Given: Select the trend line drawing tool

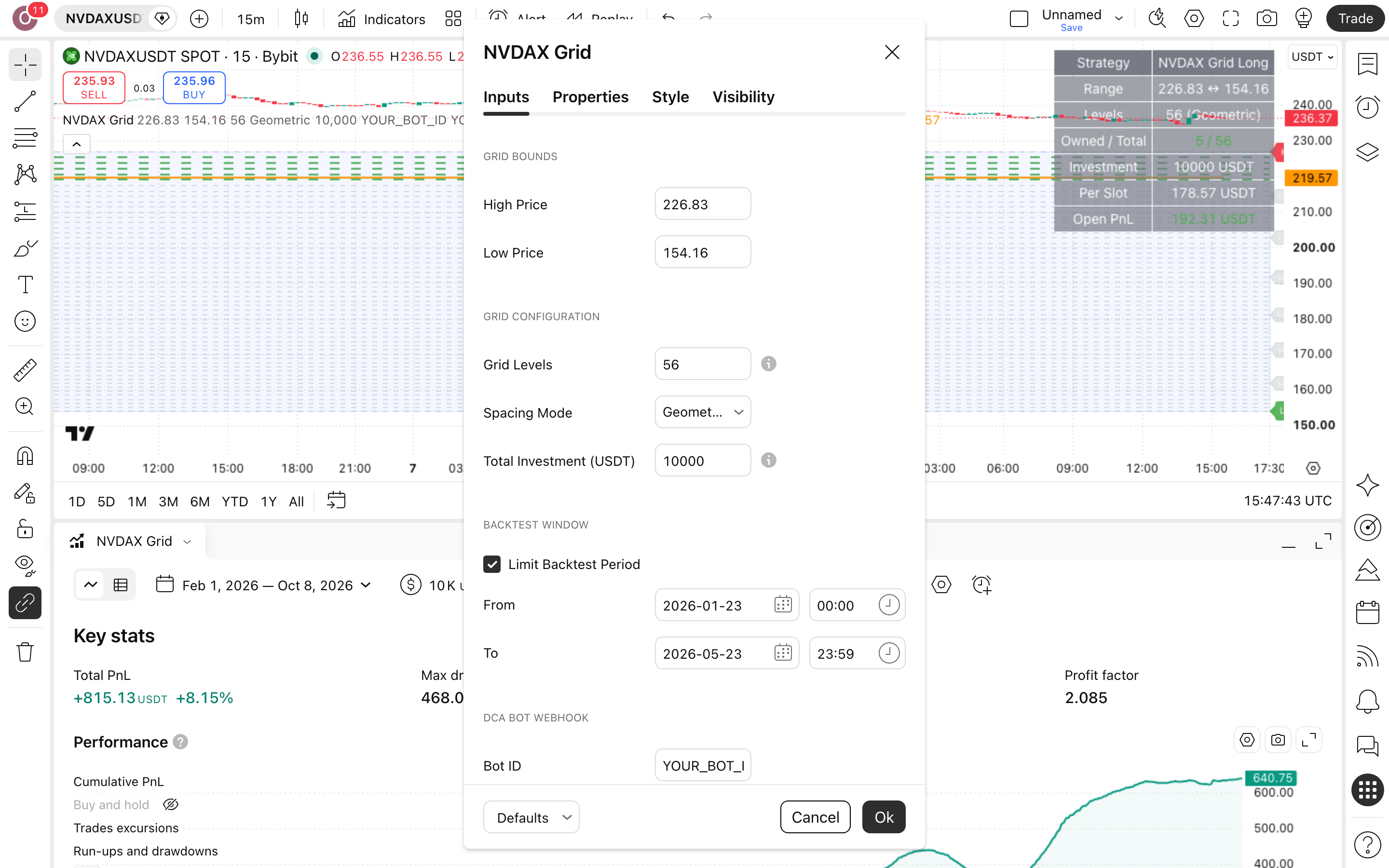Looking at the screenshot, I should (x=25, y=102).
